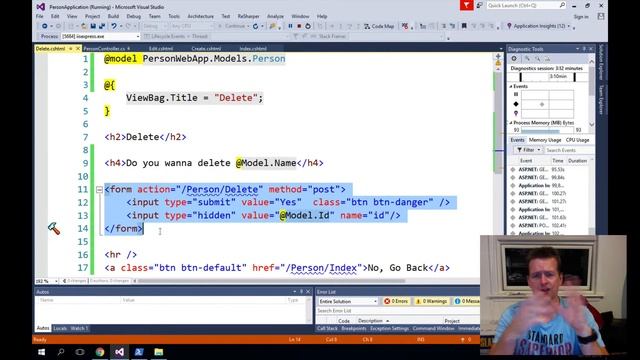
Task: Switch to CPU Usage tab
Action: pos(577,140)
